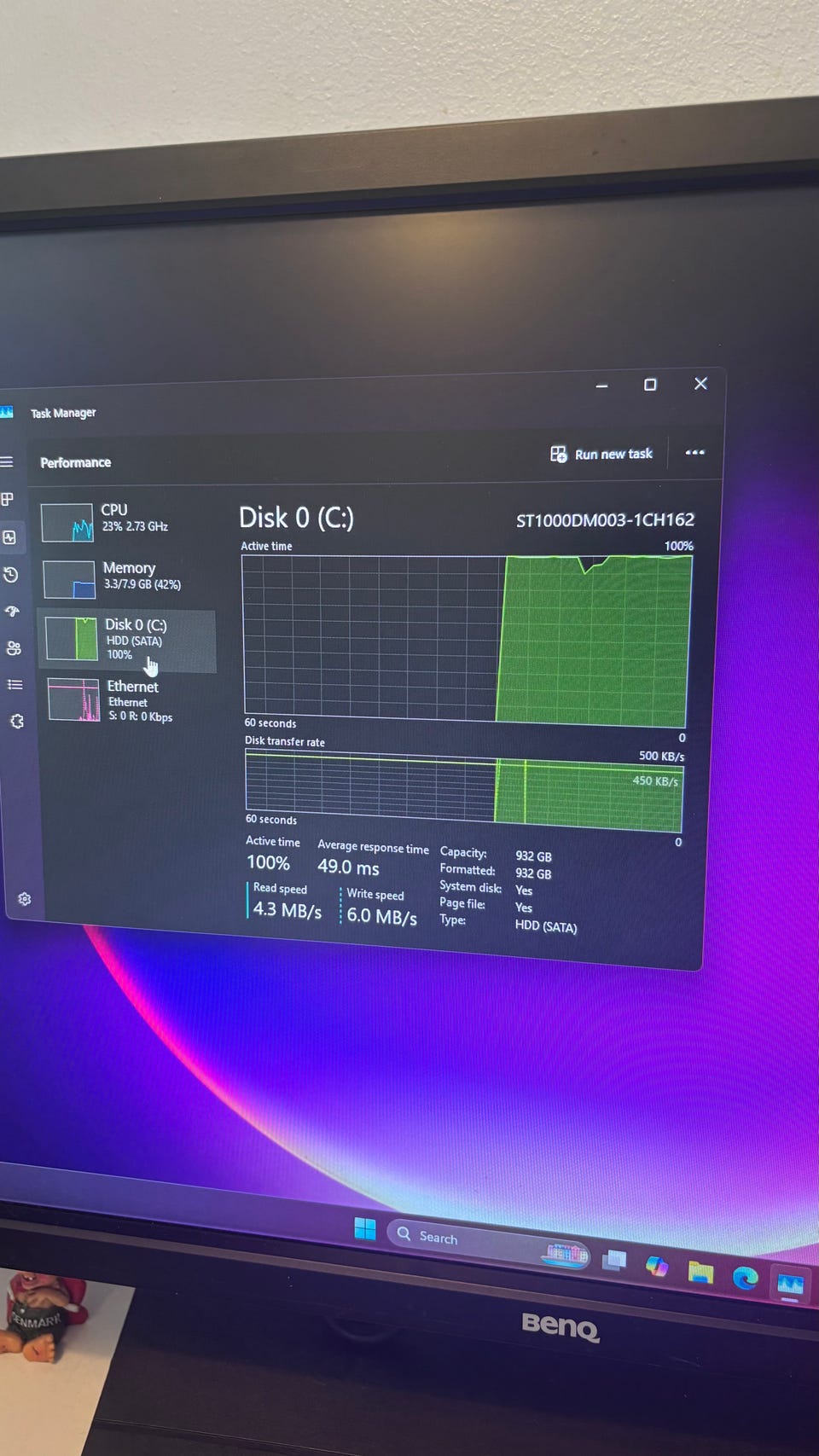Open the Services puzzle-piece icon
This screenshot has height=1456, width=819.
click(x=16, y=722)
